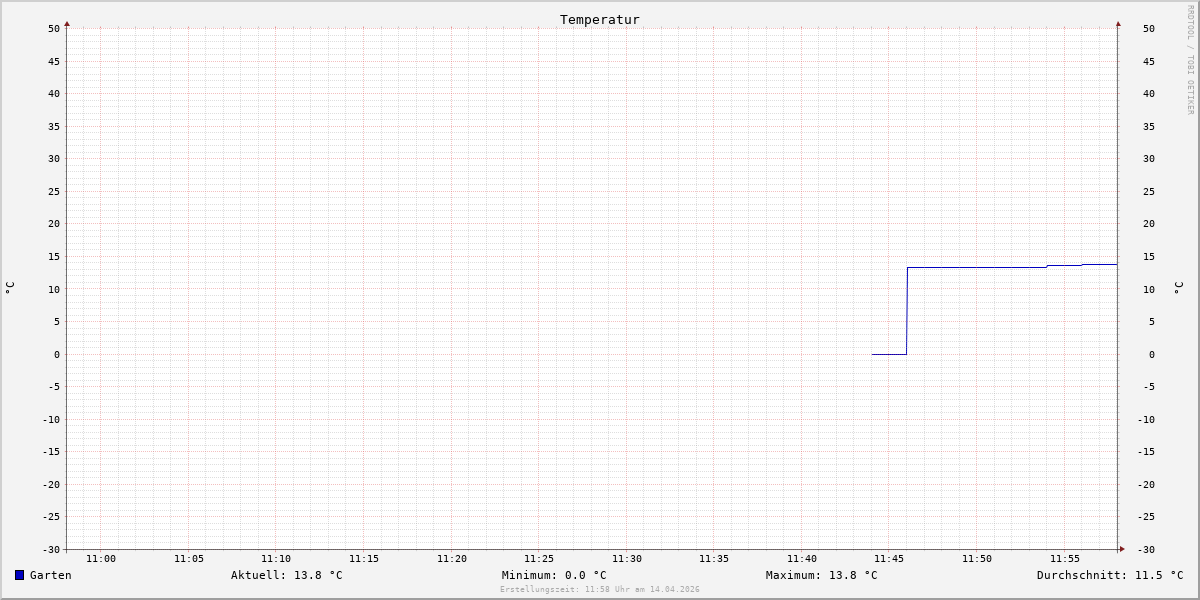Click the 11:00 time axis label
This screenshot has width=1200, height=600.
click(x=101, y=559)
